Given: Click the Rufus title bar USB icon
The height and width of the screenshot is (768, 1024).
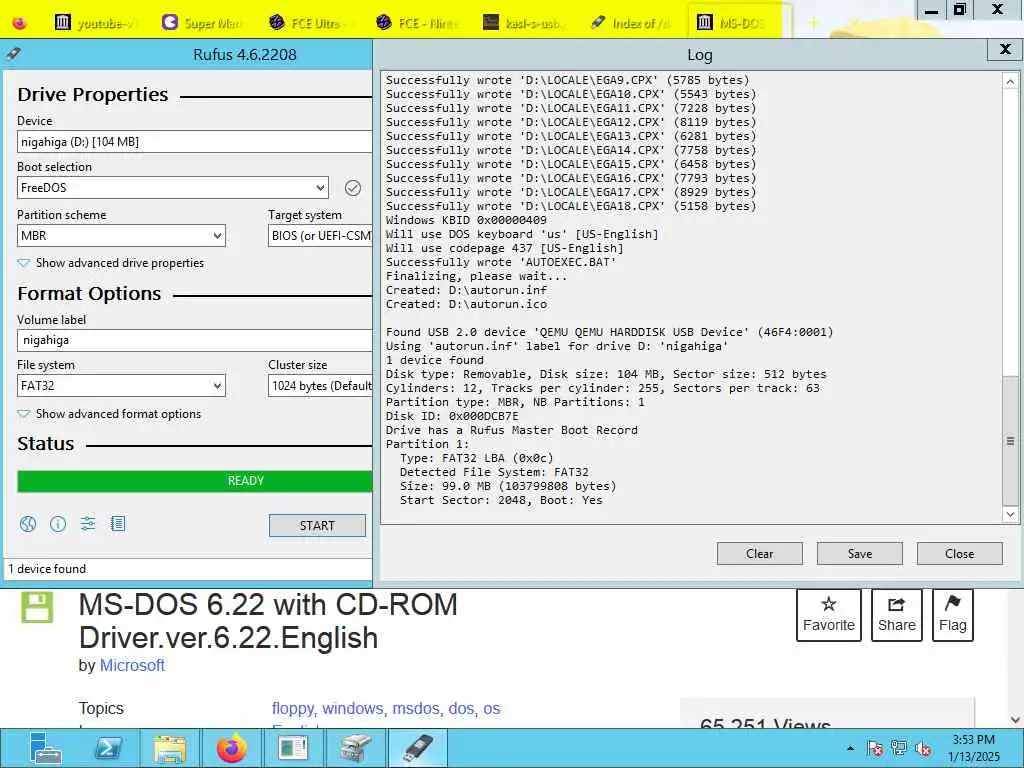Looking at the screenshot, I should pyautogui.click(x=13, y=54).
